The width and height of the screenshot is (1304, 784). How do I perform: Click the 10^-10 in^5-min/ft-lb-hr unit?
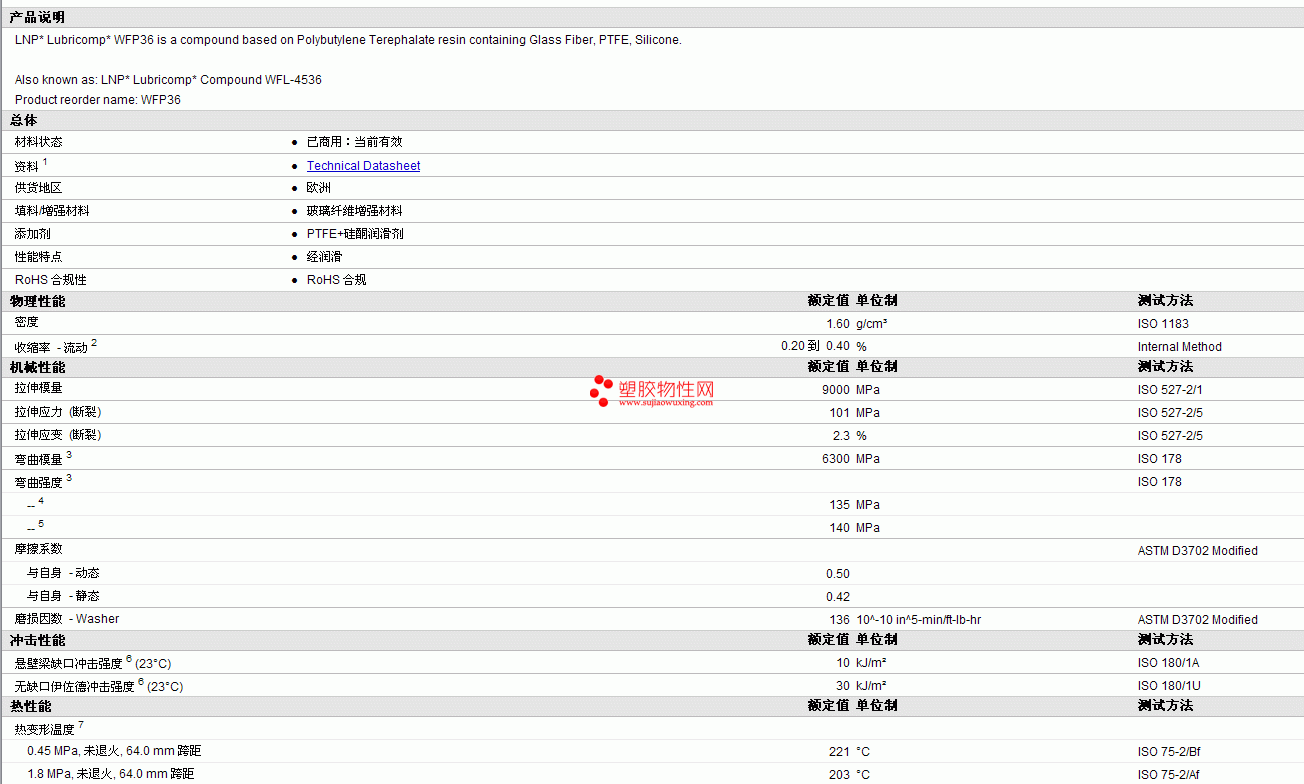[918, 620]
